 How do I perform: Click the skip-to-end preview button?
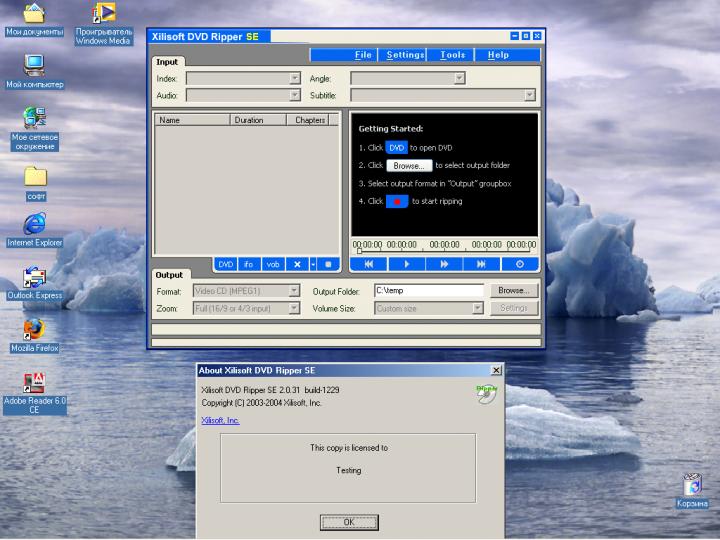coord(482,264)
